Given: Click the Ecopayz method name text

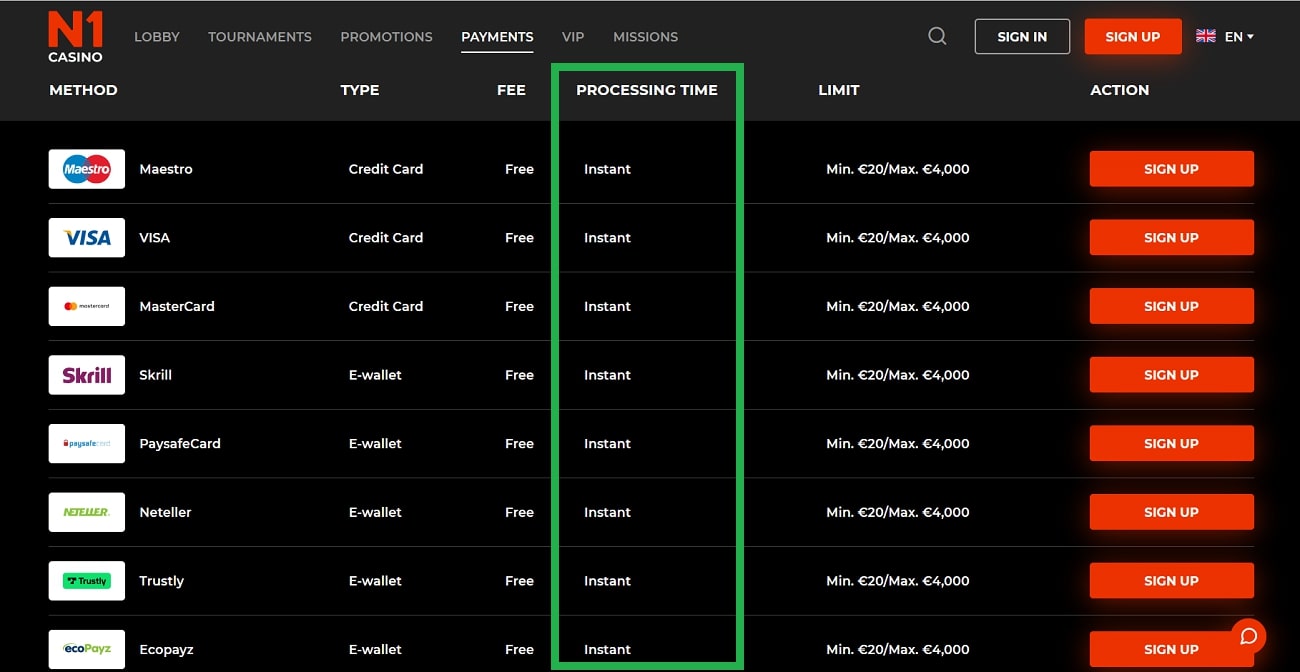Looking at the screenshot, I should coord(167,649).
